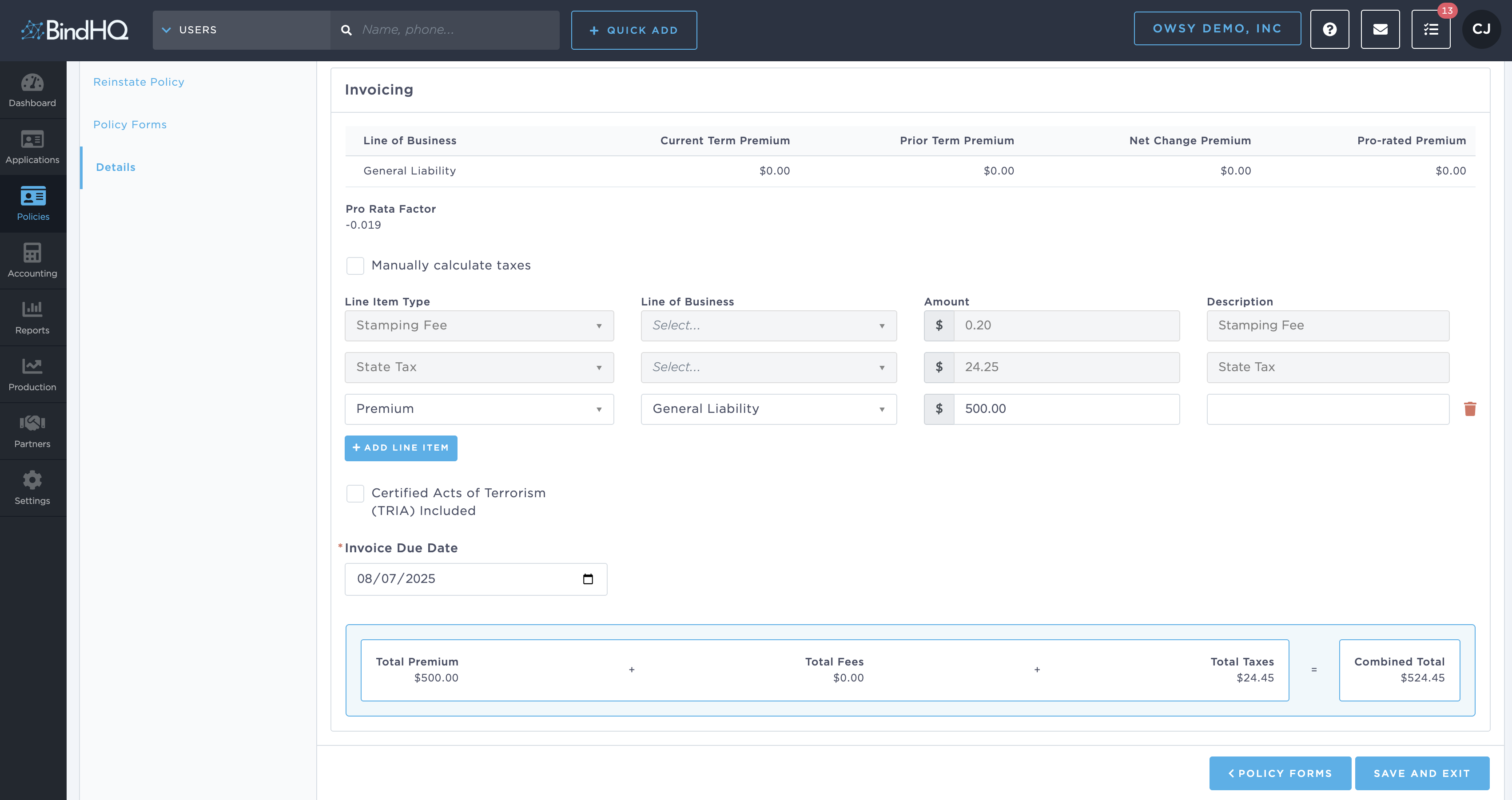Open General Liability line of business dropdown
1512x800 pixels.
point(768,409)
